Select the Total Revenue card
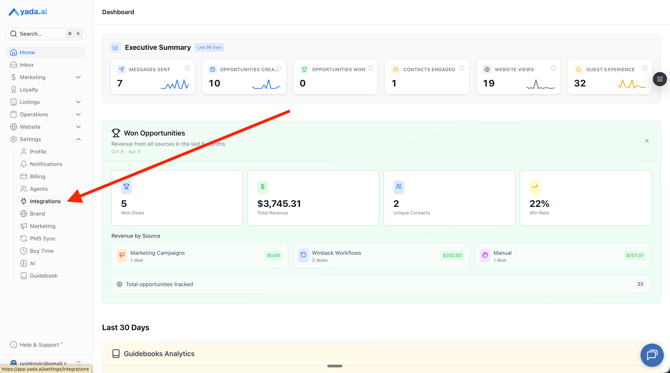670x373 pixels. tap(313, 198)
